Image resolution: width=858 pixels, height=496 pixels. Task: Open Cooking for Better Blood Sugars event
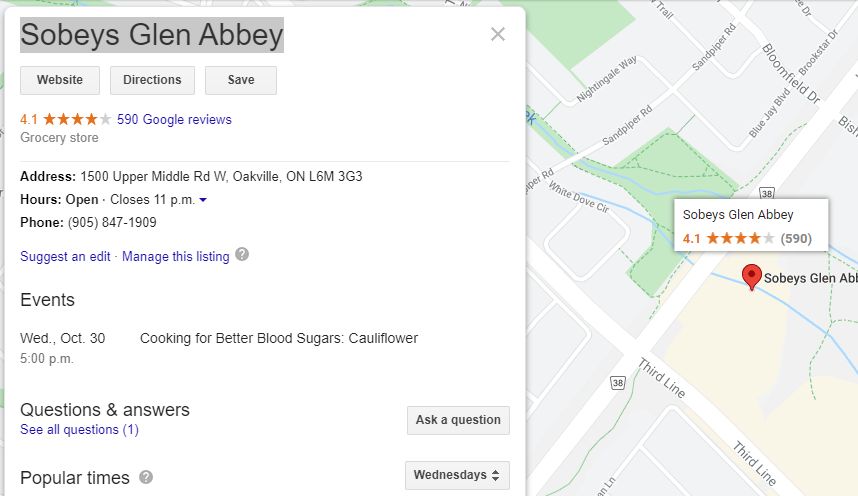(279, 338)
